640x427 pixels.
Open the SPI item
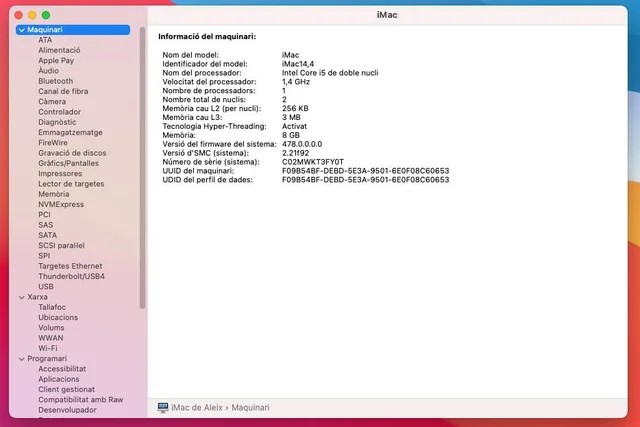point(44,256)
